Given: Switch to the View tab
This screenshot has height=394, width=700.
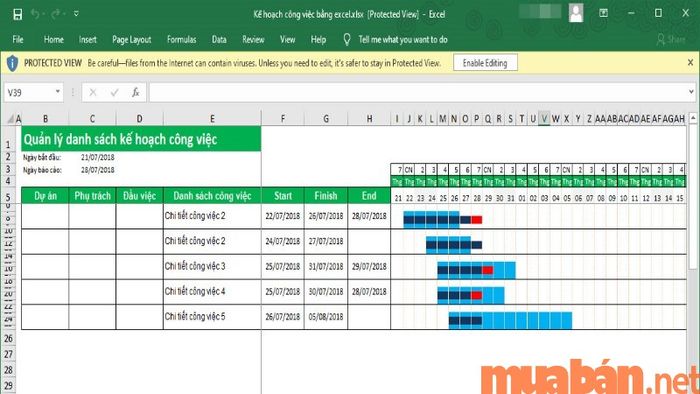Looking at the screenshot, I should (x=288, y=40).
